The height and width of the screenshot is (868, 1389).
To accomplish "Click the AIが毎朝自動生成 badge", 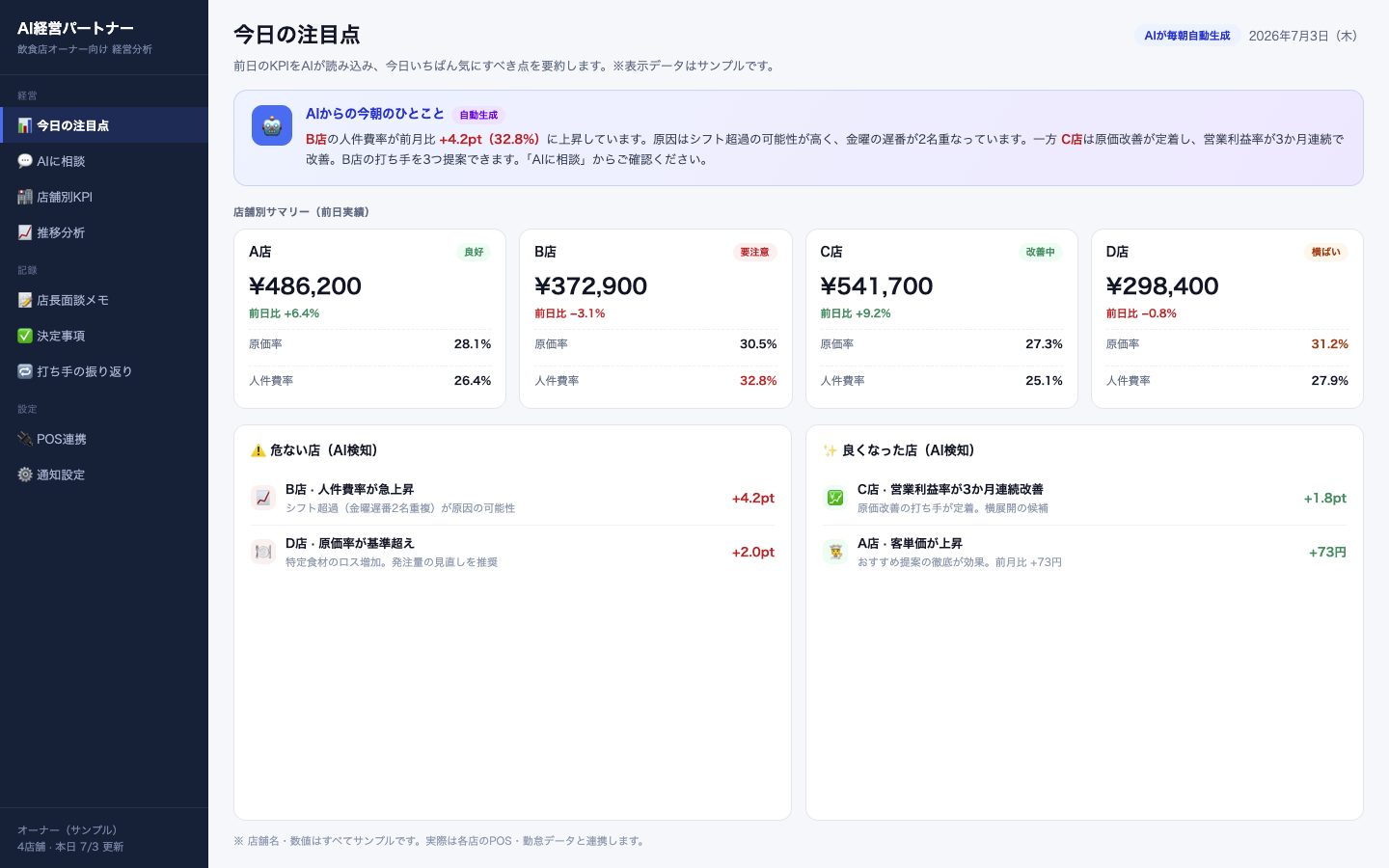I will coord(1187,36).
